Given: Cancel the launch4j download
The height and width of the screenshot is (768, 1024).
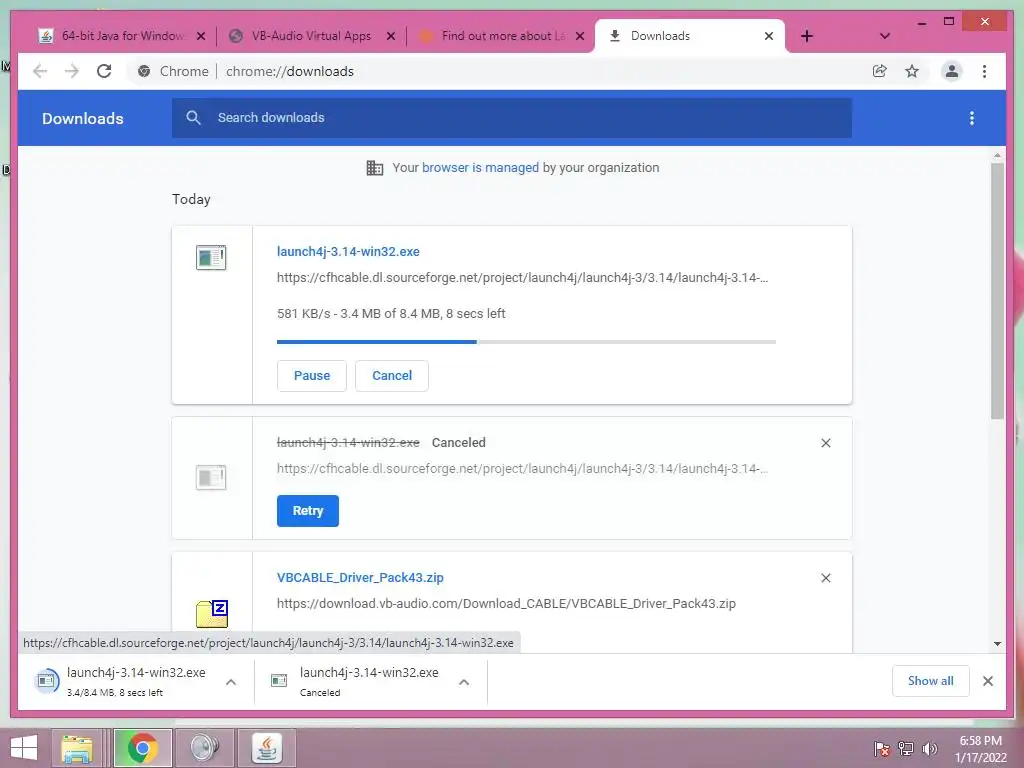Looking at the screenshot, I should pos(392,376).
